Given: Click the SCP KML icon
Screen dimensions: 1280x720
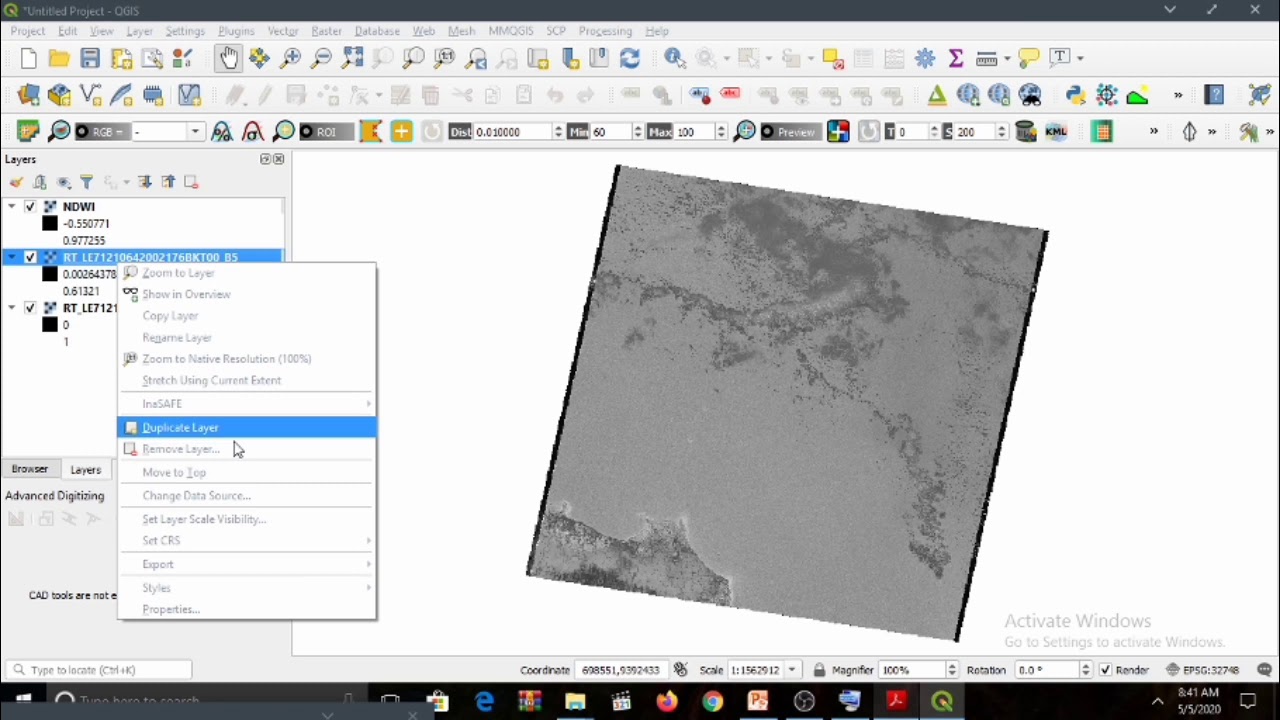Looking at the screenshot, I should [x=1056, y=132].
